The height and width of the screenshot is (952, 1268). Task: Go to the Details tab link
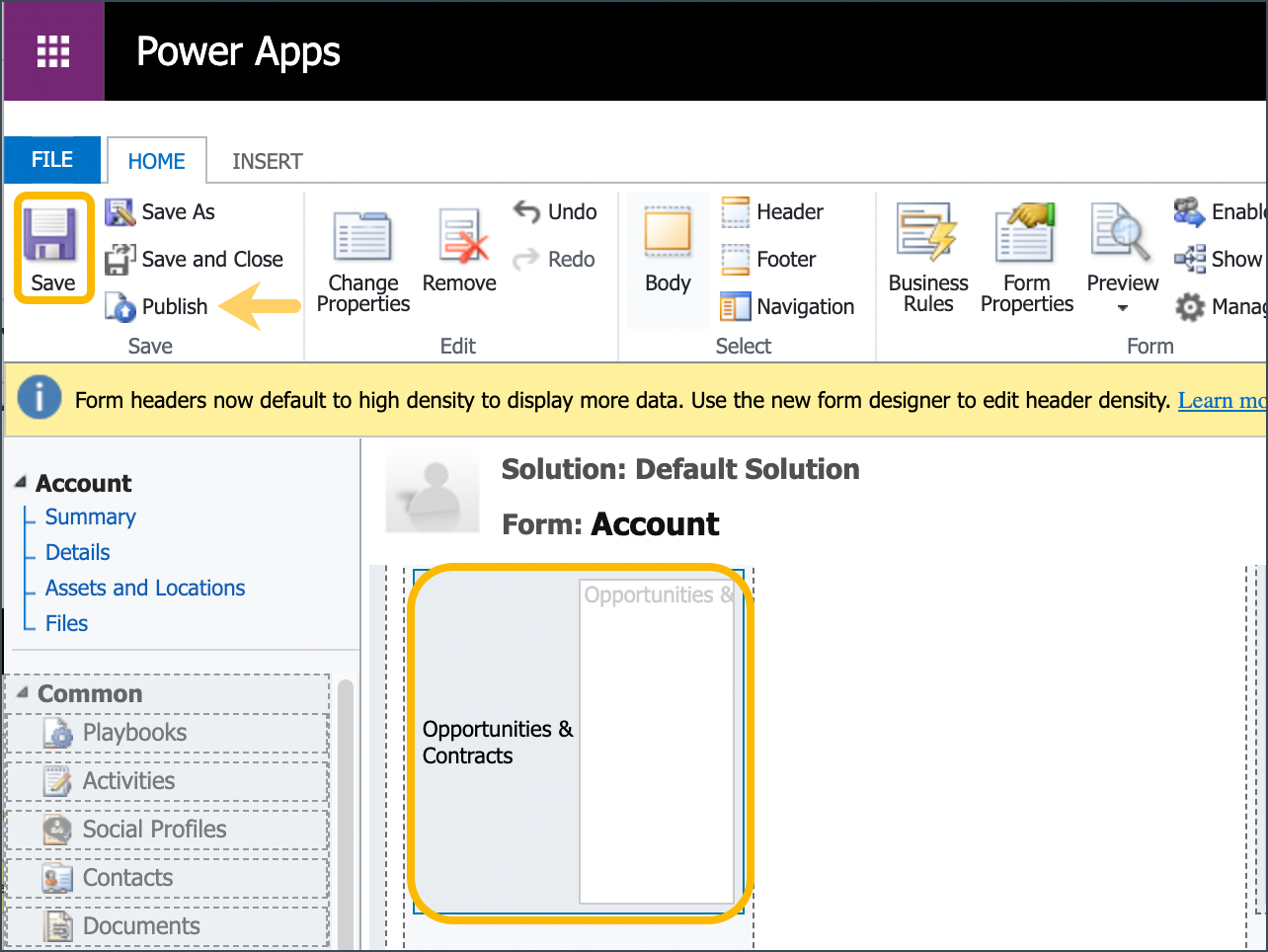click(78, 553)
